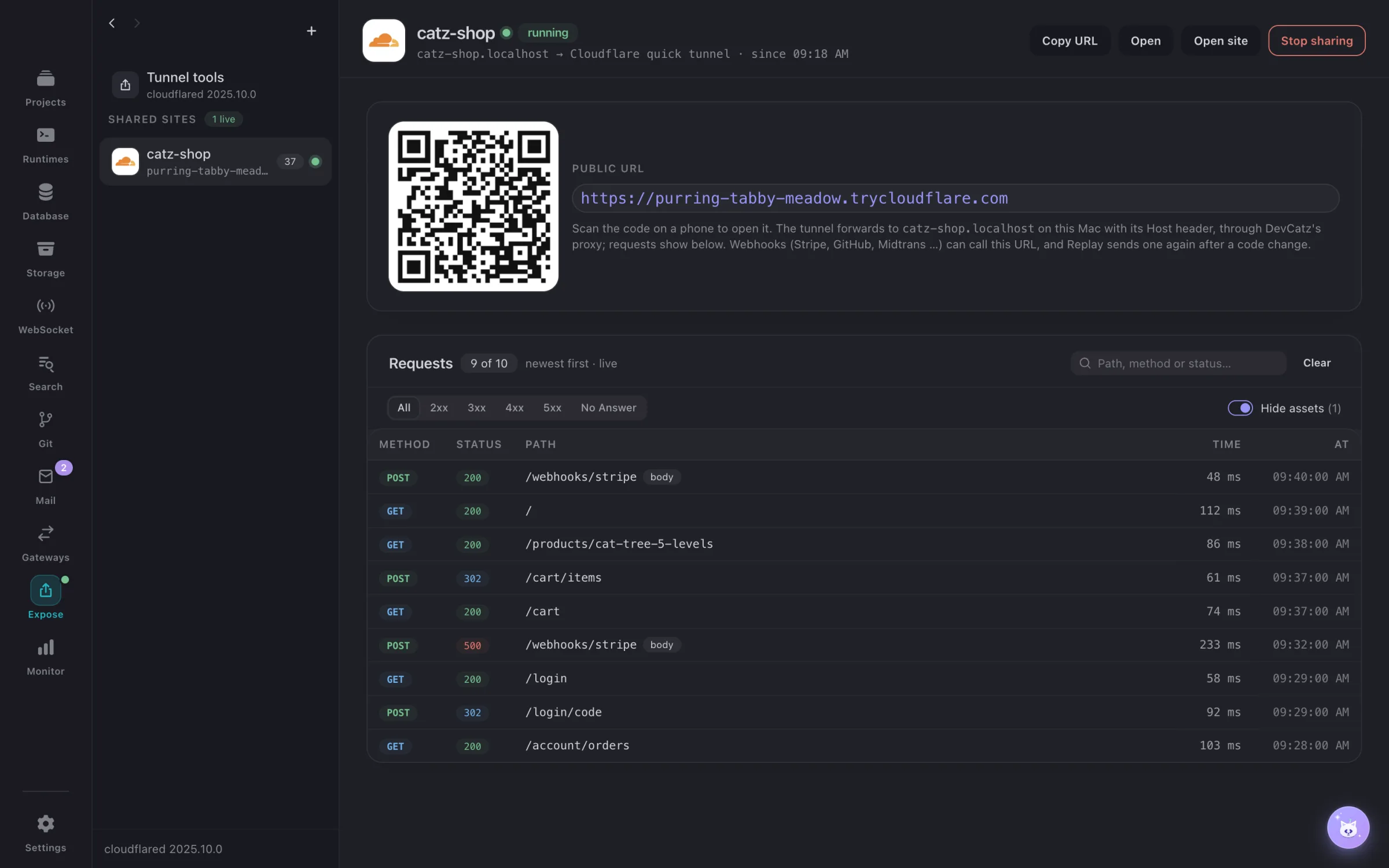
Task: Open the 500 POST /webhooks/stripe request
Action: coord(864,645)
